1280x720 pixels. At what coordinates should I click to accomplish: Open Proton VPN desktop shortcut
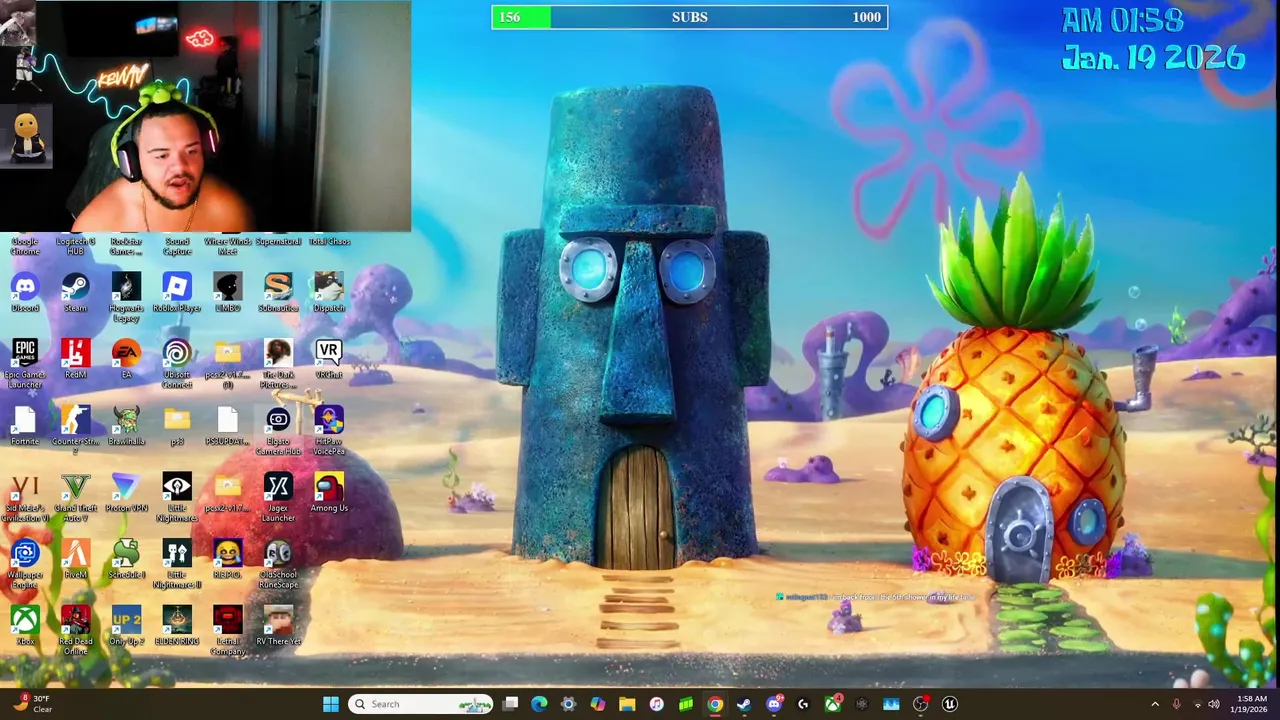tap(126, 492)
